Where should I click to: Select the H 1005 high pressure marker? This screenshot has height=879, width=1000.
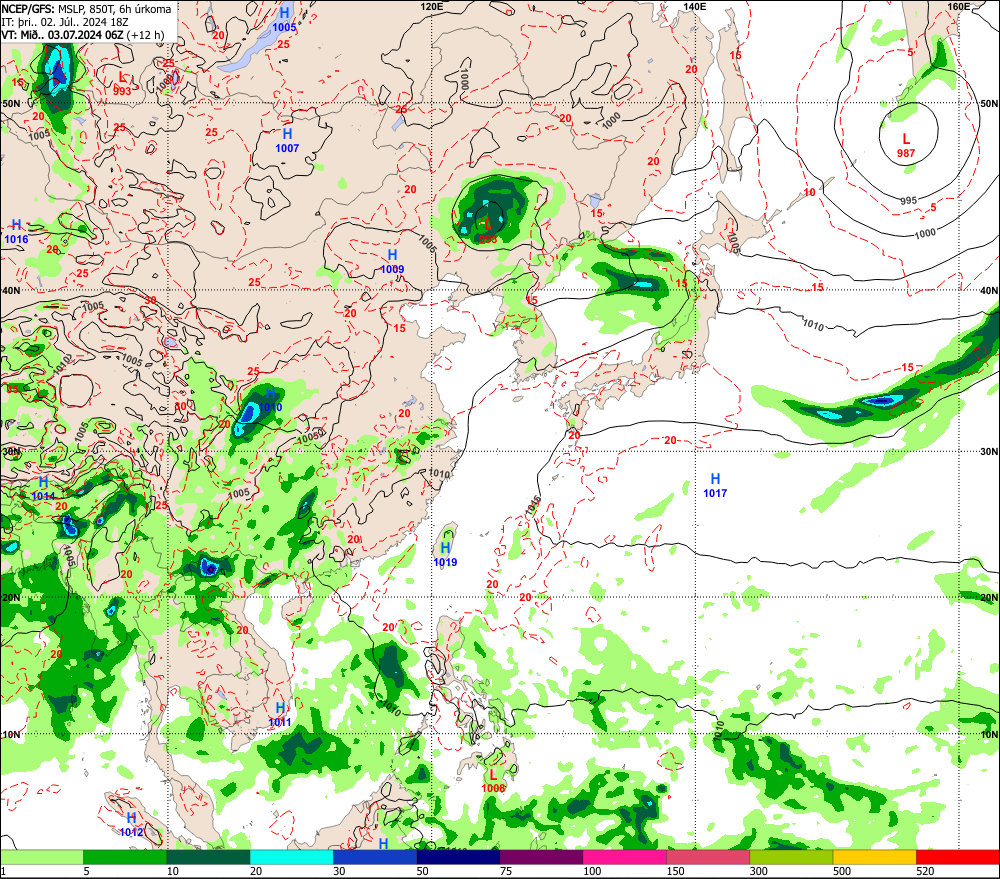pyautogui.click(x=284, y=20)
